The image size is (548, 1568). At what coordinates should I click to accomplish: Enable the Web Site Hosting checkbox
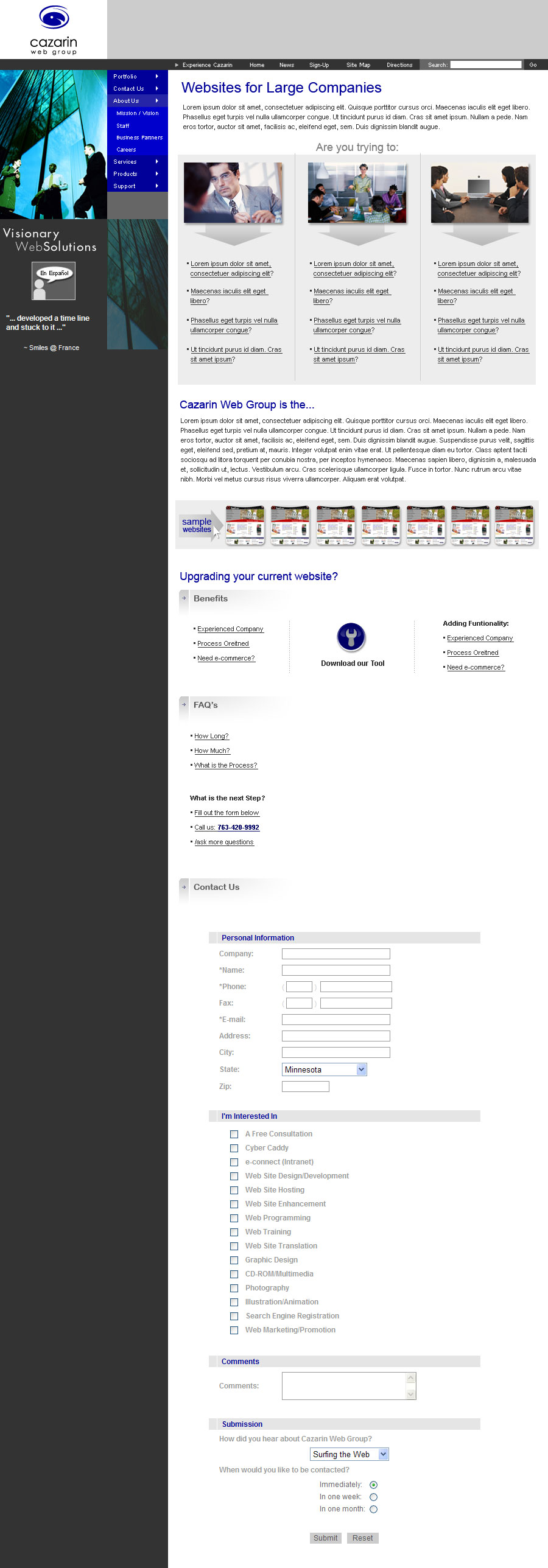coord(234,1190)
